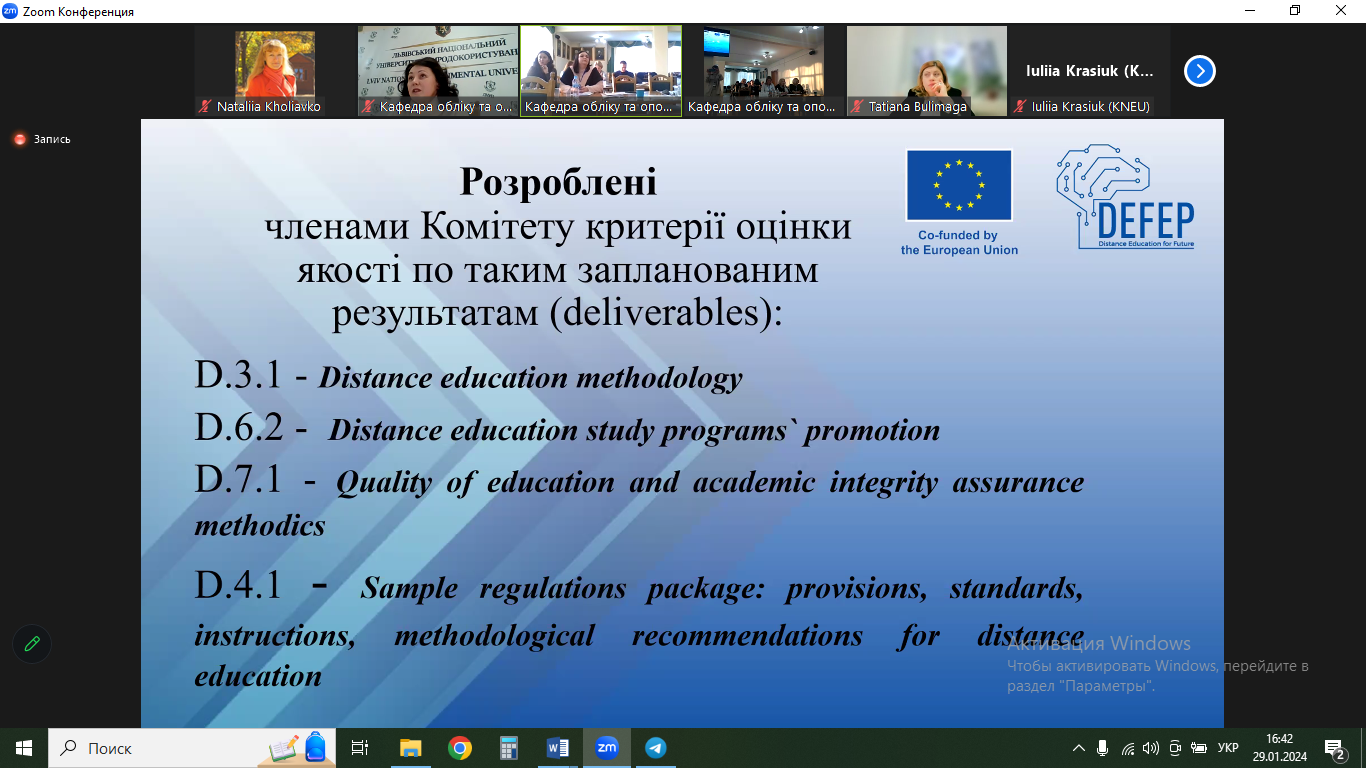Expand hidden system tray icons chevron
Image resolution: width=1366 pixels, height=768 pixels.
1078,748
